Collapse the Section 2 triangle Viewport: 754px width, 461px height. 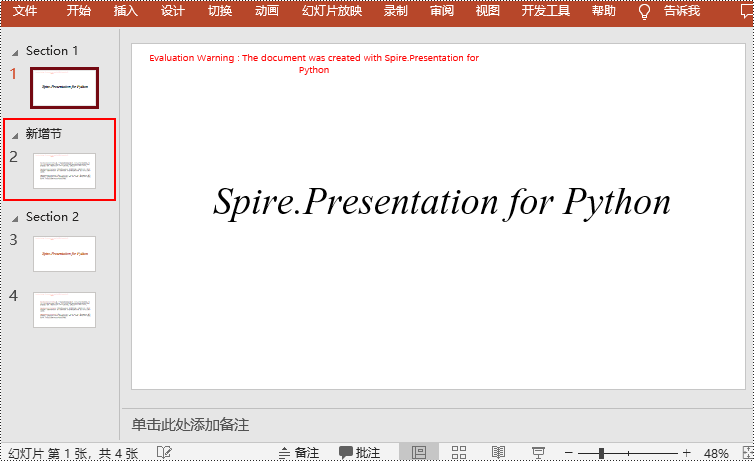pos(15,219)
